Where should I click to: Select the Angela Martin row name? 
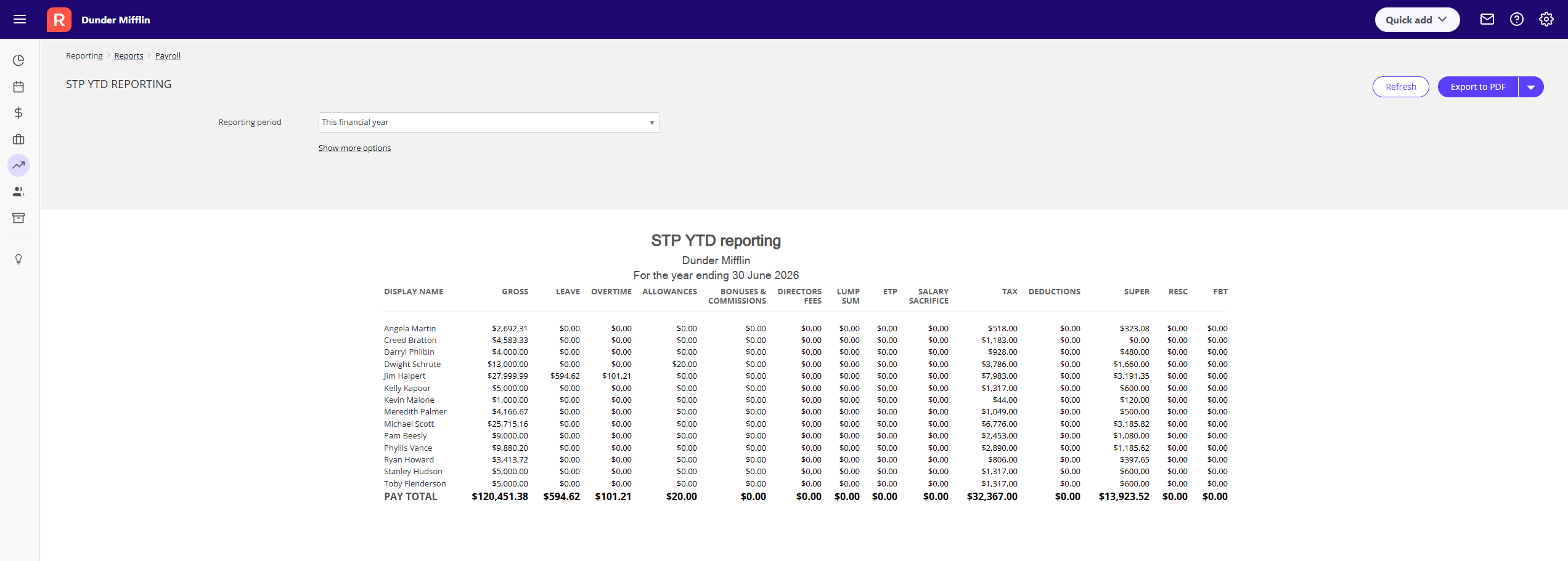pyautogui.click(x=410, y=329)
